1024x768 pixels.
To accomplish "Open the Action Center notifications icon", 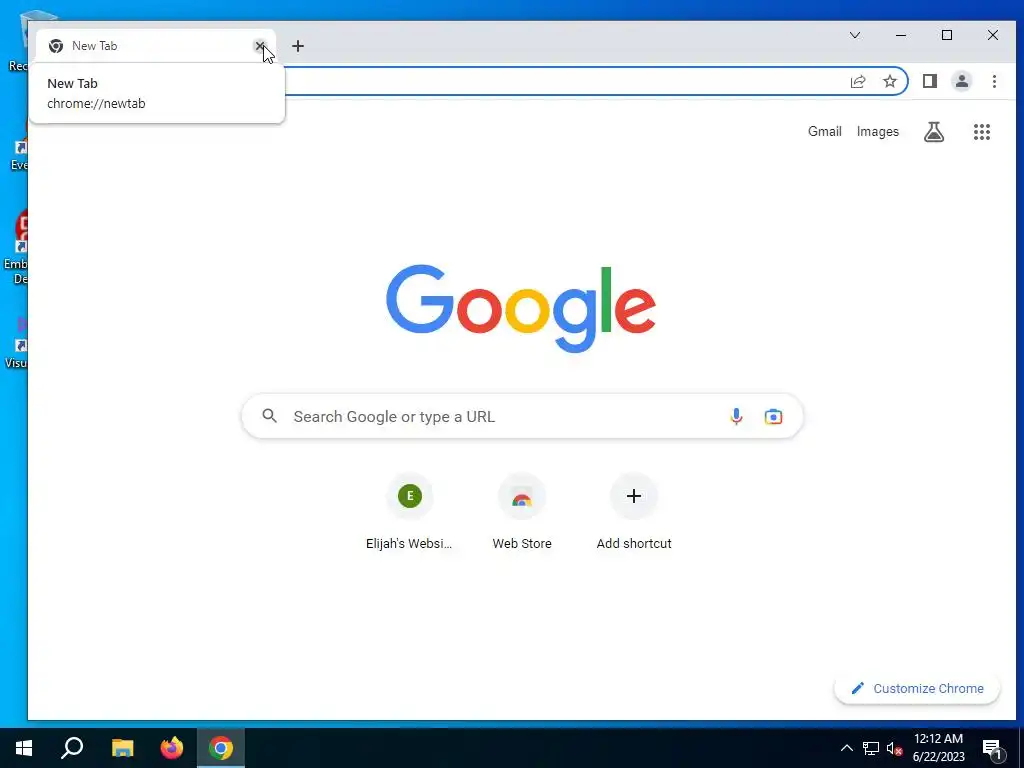I will pos(992,748).
